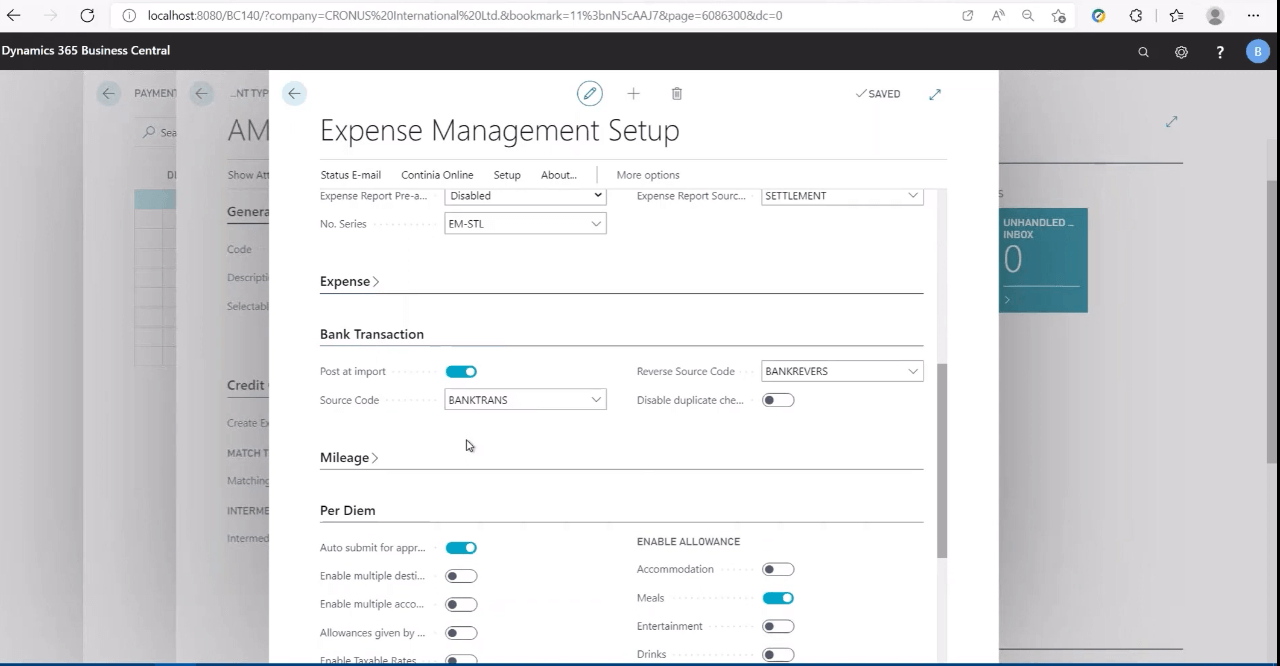Open the Business Central settings gear
Image resolution: width=1280 pixels, height=666 pixels.
click(1181, 51)
